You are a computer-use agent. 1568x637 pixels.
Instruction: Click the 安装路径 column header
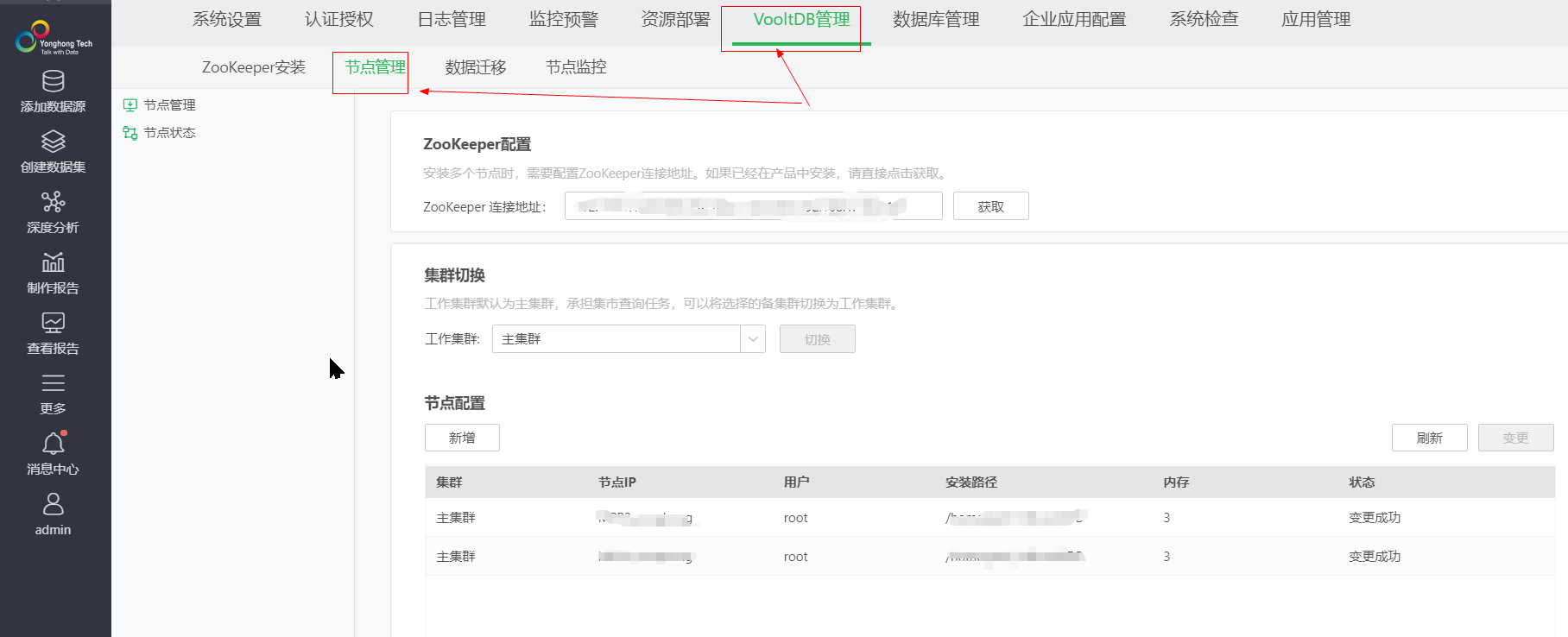click(971, 482)
